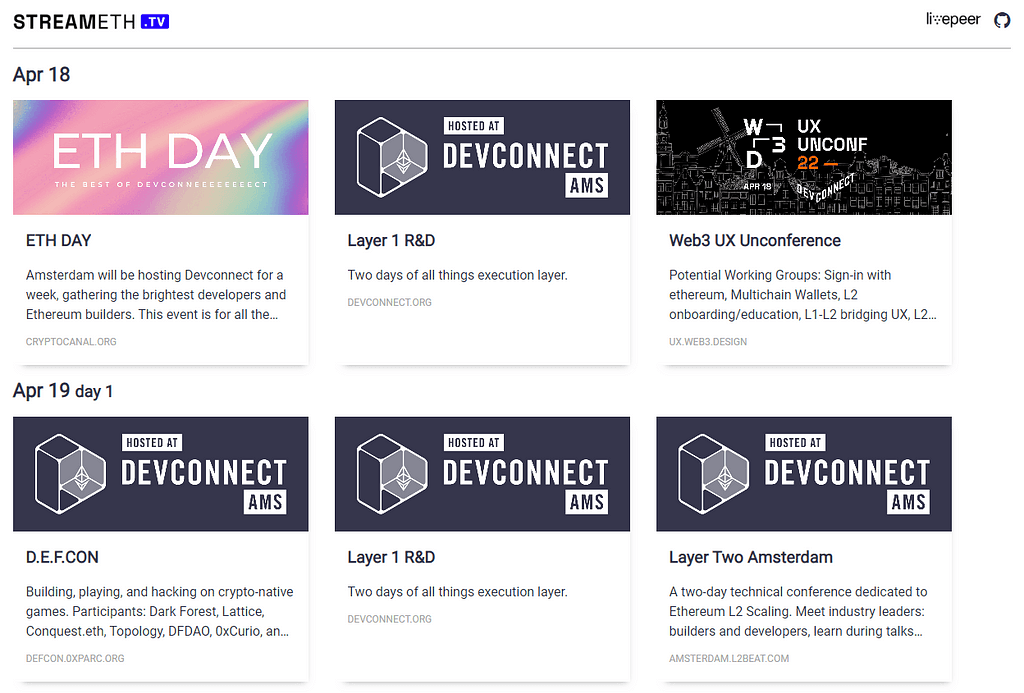1024x693 pixels.
Task: Visit the DEFCON.0XPARC.ORG link
Action: click(76, 659)
